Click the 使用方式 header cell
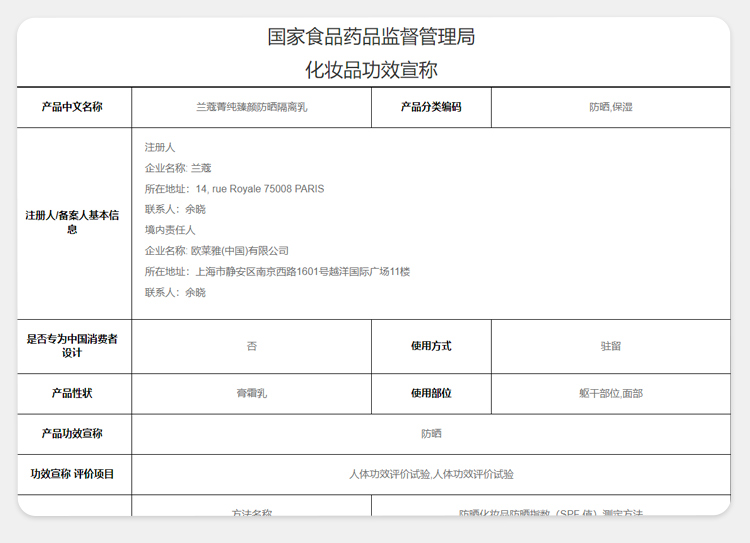Viewport: 750px width, 543px height. pos(431,346)
